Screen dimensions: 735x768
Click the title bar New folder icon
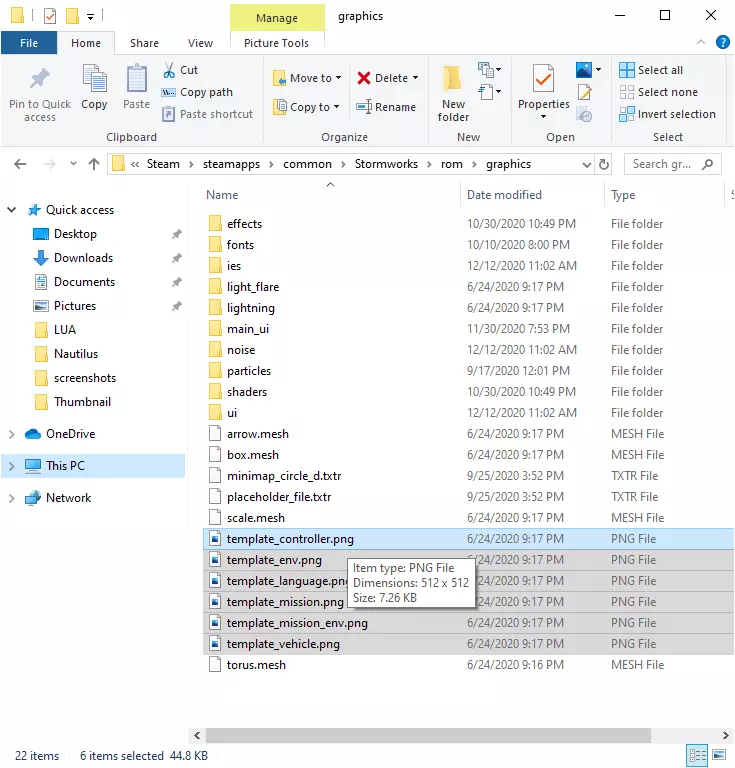[x=72, y=16]
